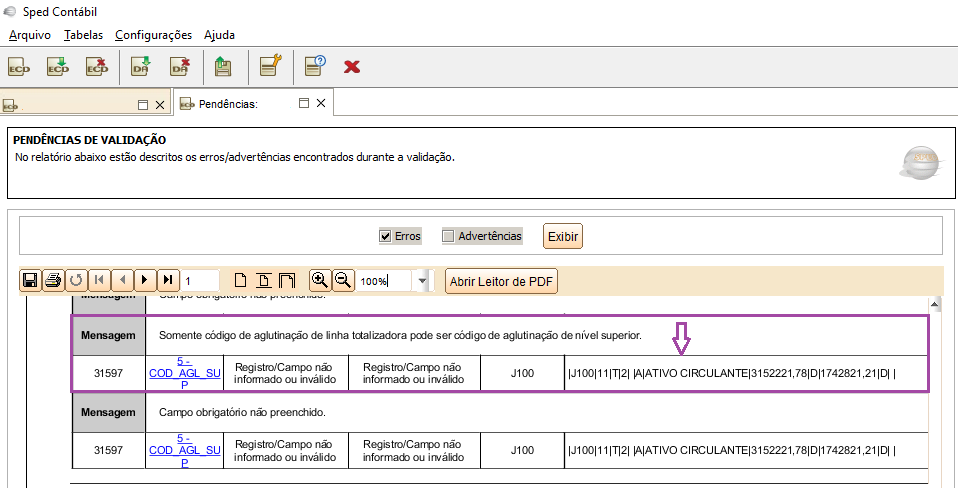
Task: Go to first page of report
Action: (x=99, y=280)
